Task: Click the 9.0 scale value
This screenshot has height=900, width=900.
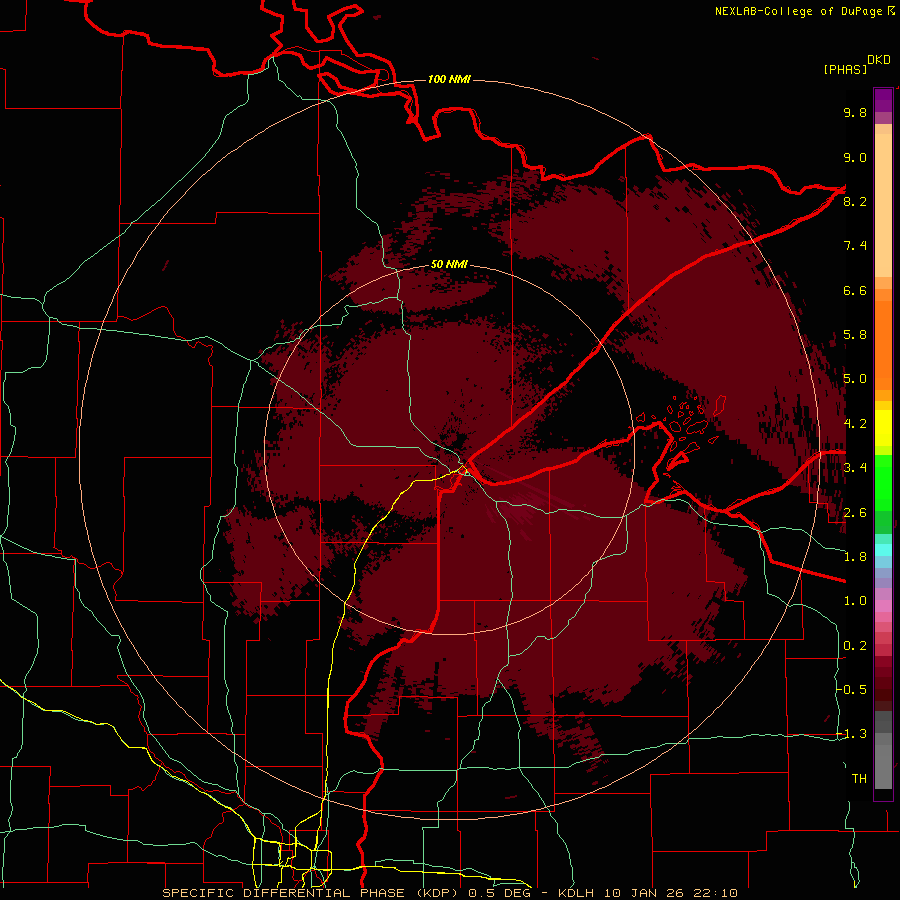Action: 855,157
